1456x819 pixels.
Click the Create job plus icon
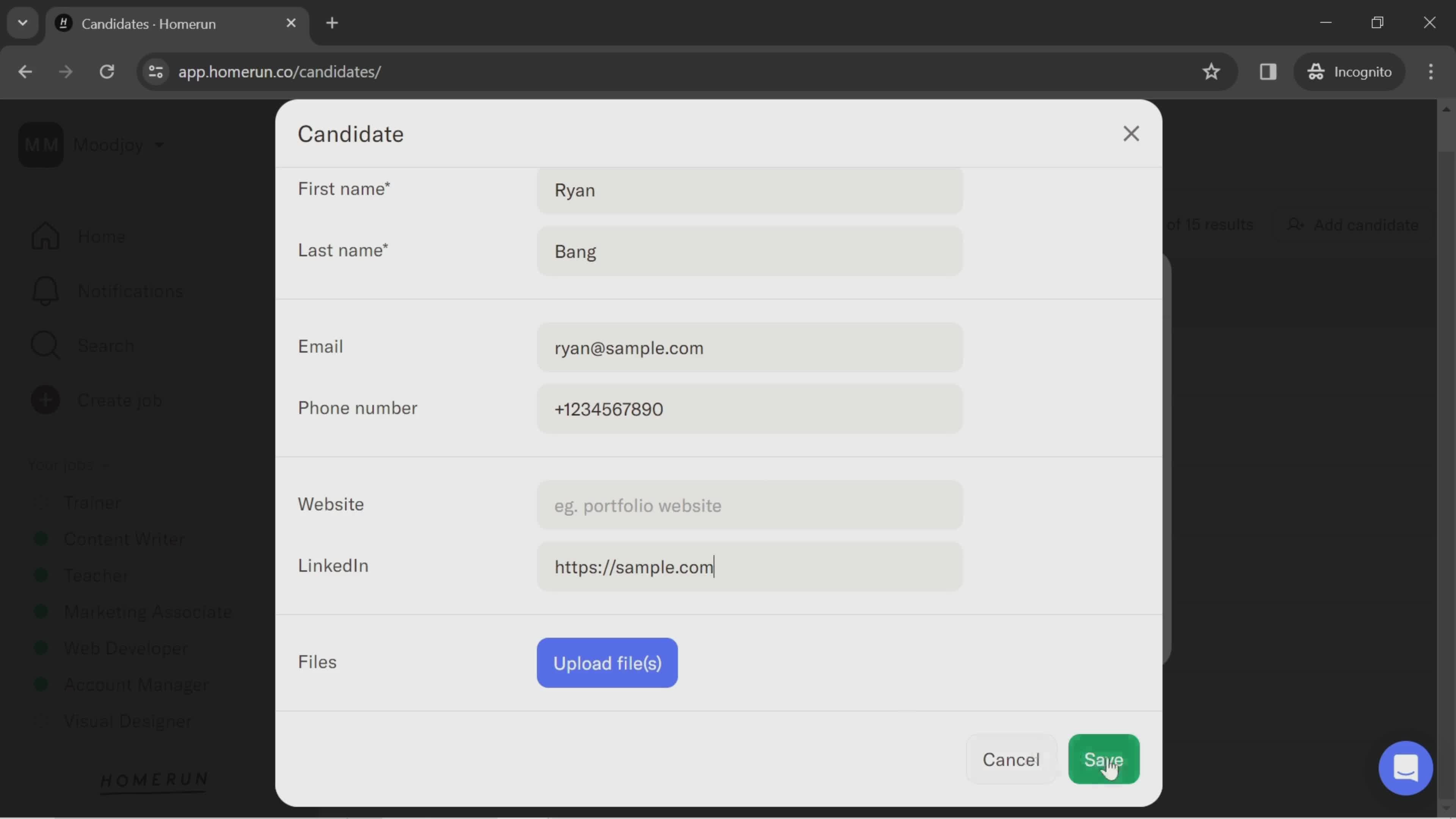(x=45, y=400)
